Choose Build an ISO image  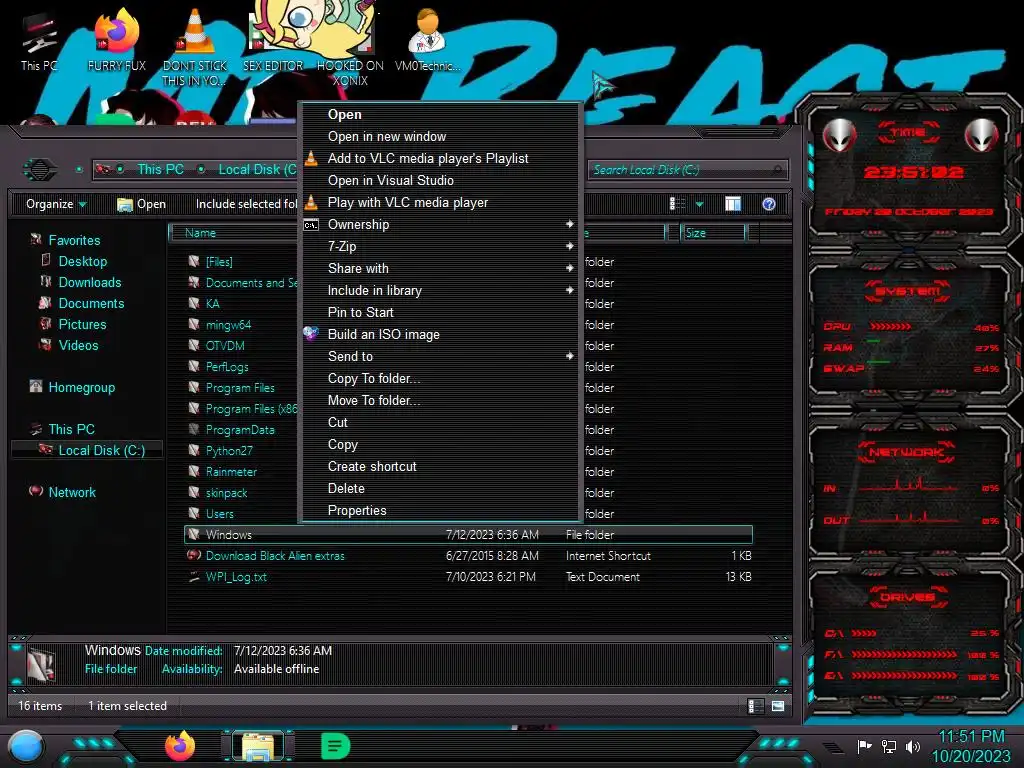[x=443, y=334]
